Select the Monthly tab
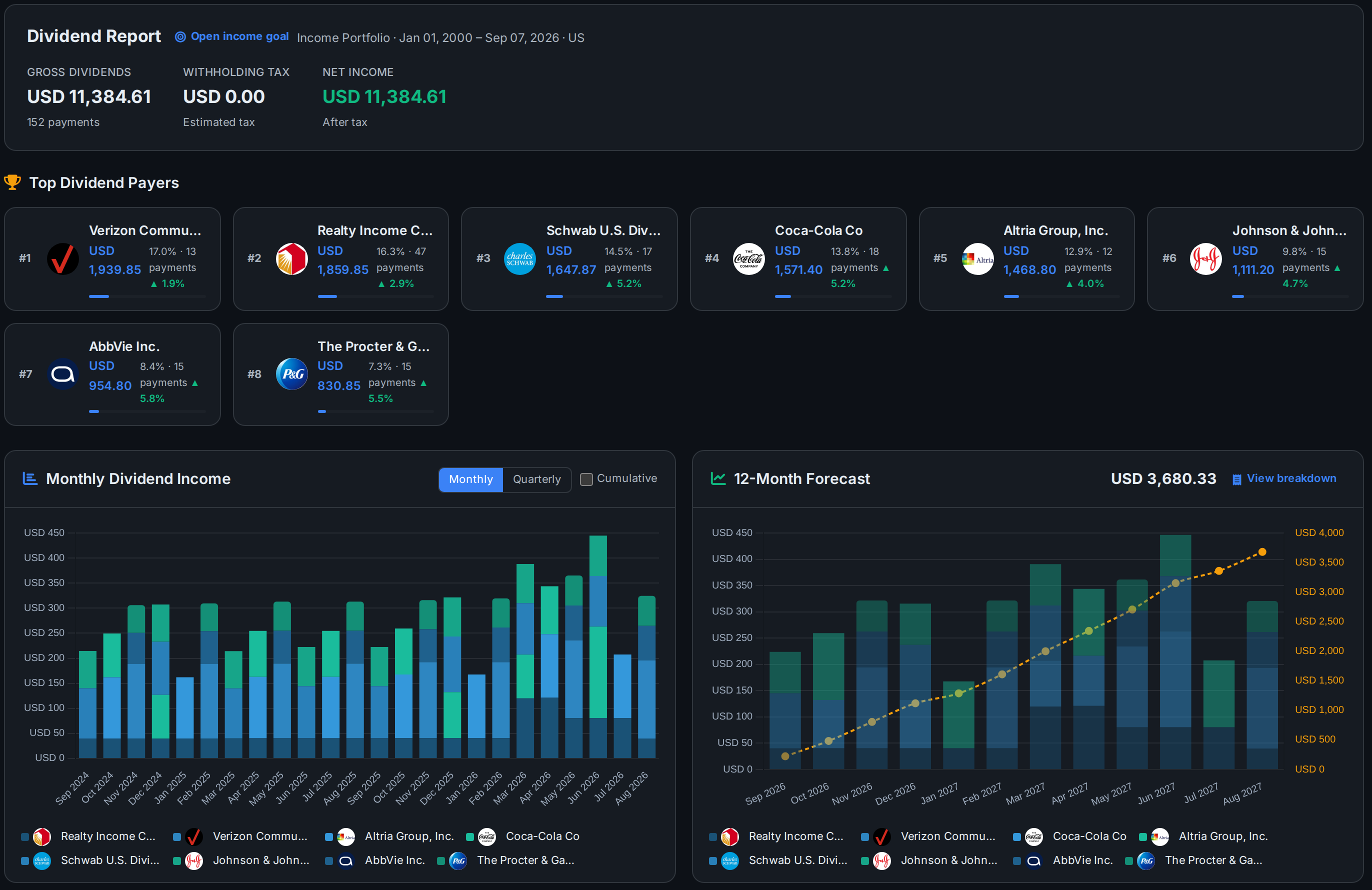The height and width of the screenshot is (890, 1372). point(470,479)
